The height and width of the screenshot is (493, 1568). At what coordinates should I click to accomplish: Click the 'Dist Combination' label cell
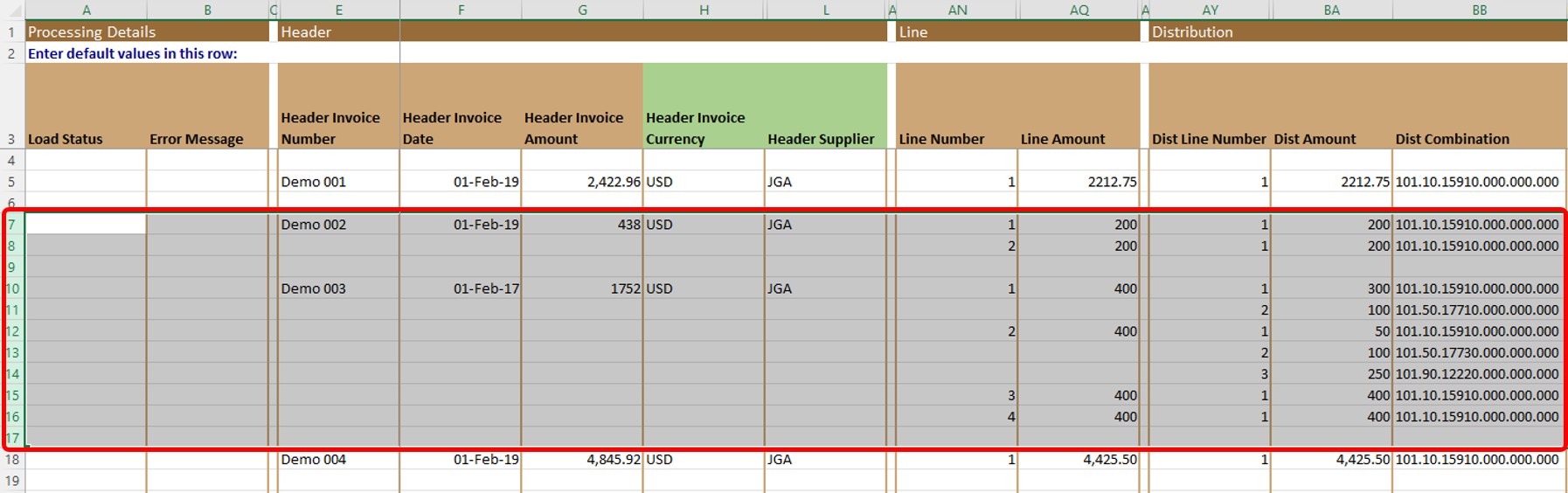1479,107
